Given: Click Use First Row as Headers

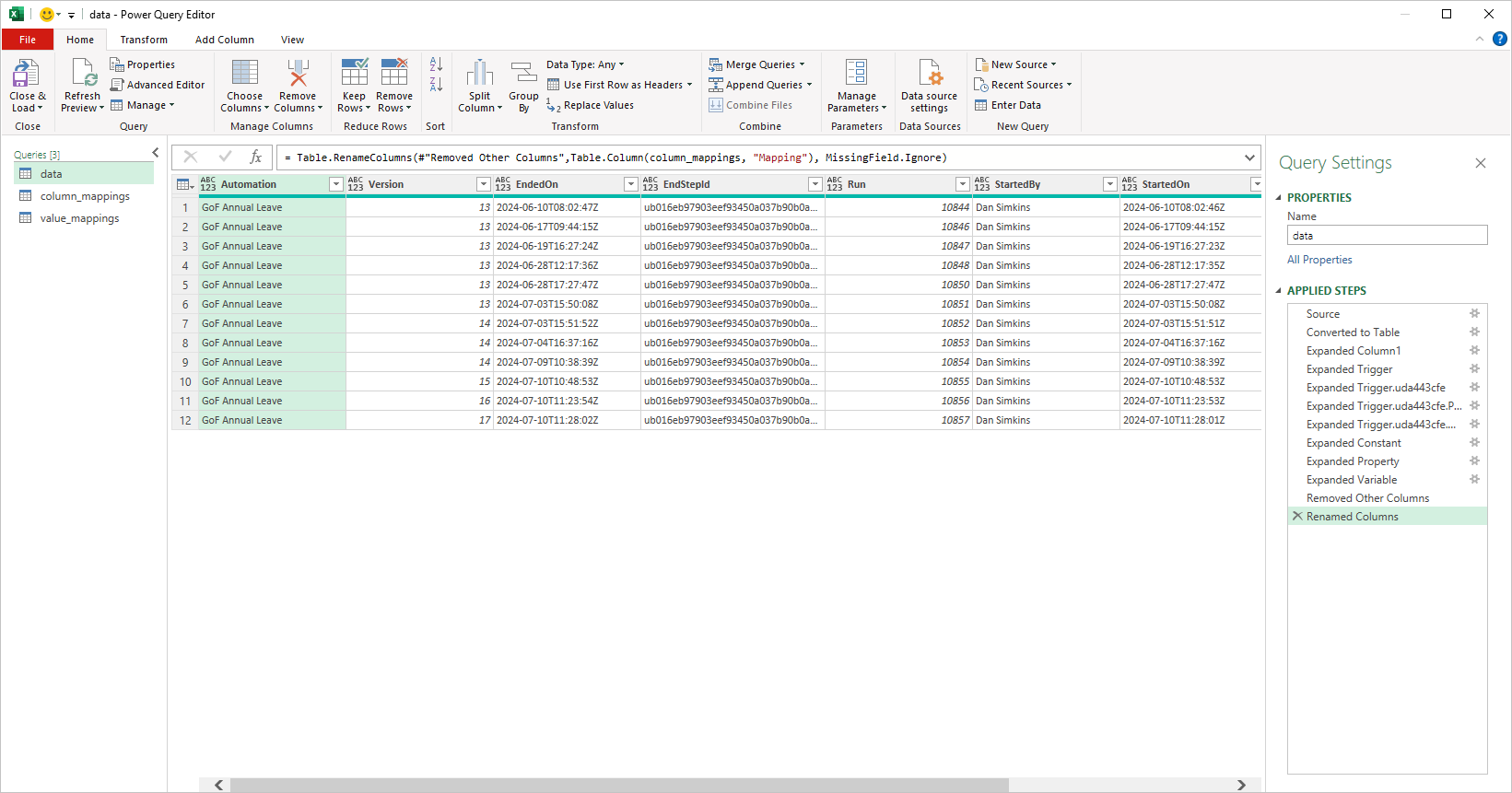Looking at the screenshot, I should click(619, 85).
